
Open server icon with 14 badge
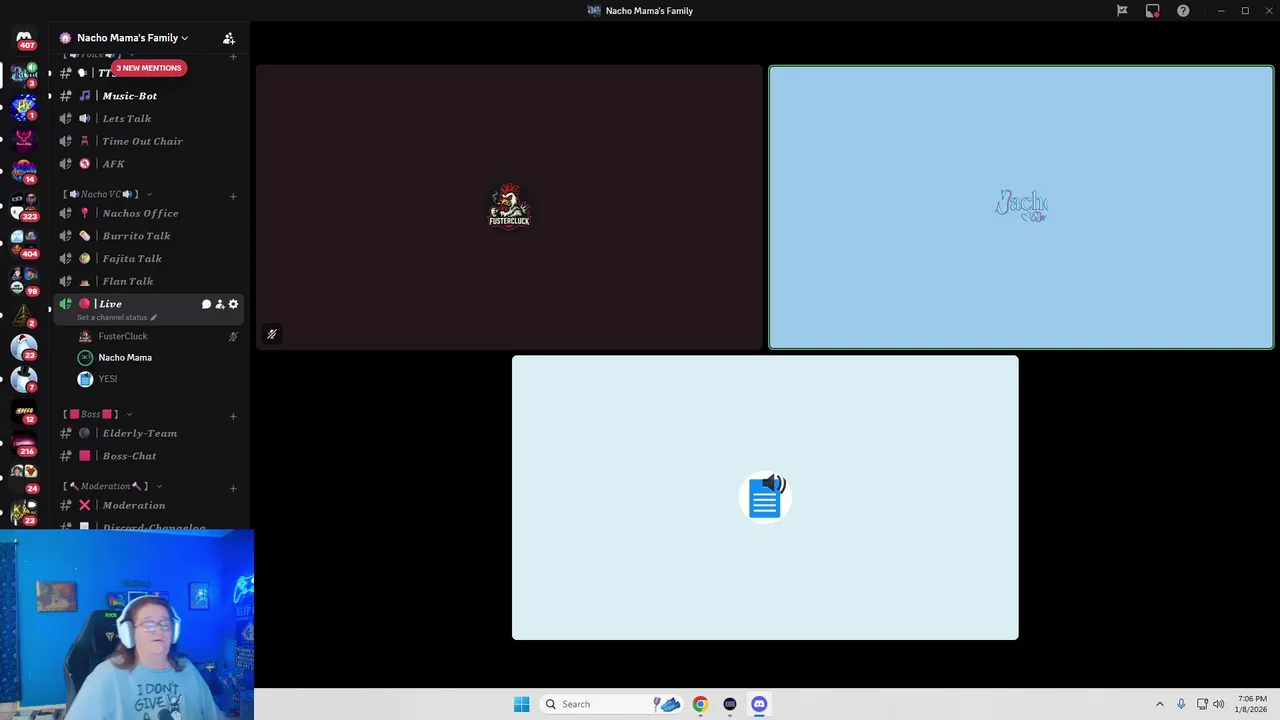[x=24, y=171]
